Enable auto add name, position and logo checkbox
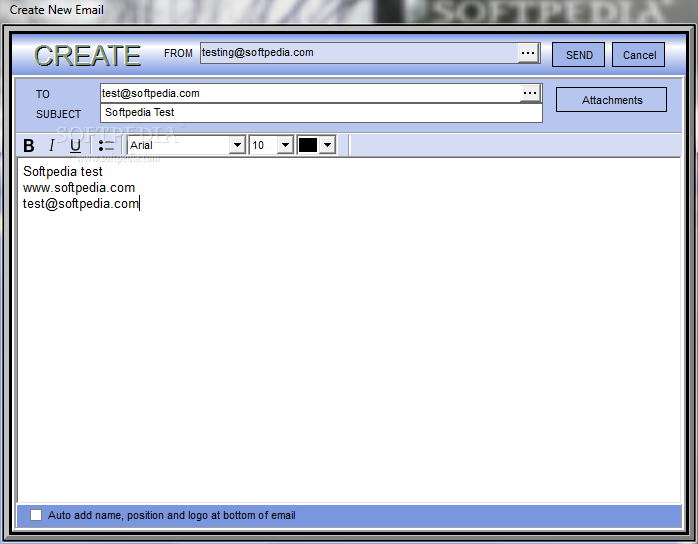698x544 pixels. (36, 516)
